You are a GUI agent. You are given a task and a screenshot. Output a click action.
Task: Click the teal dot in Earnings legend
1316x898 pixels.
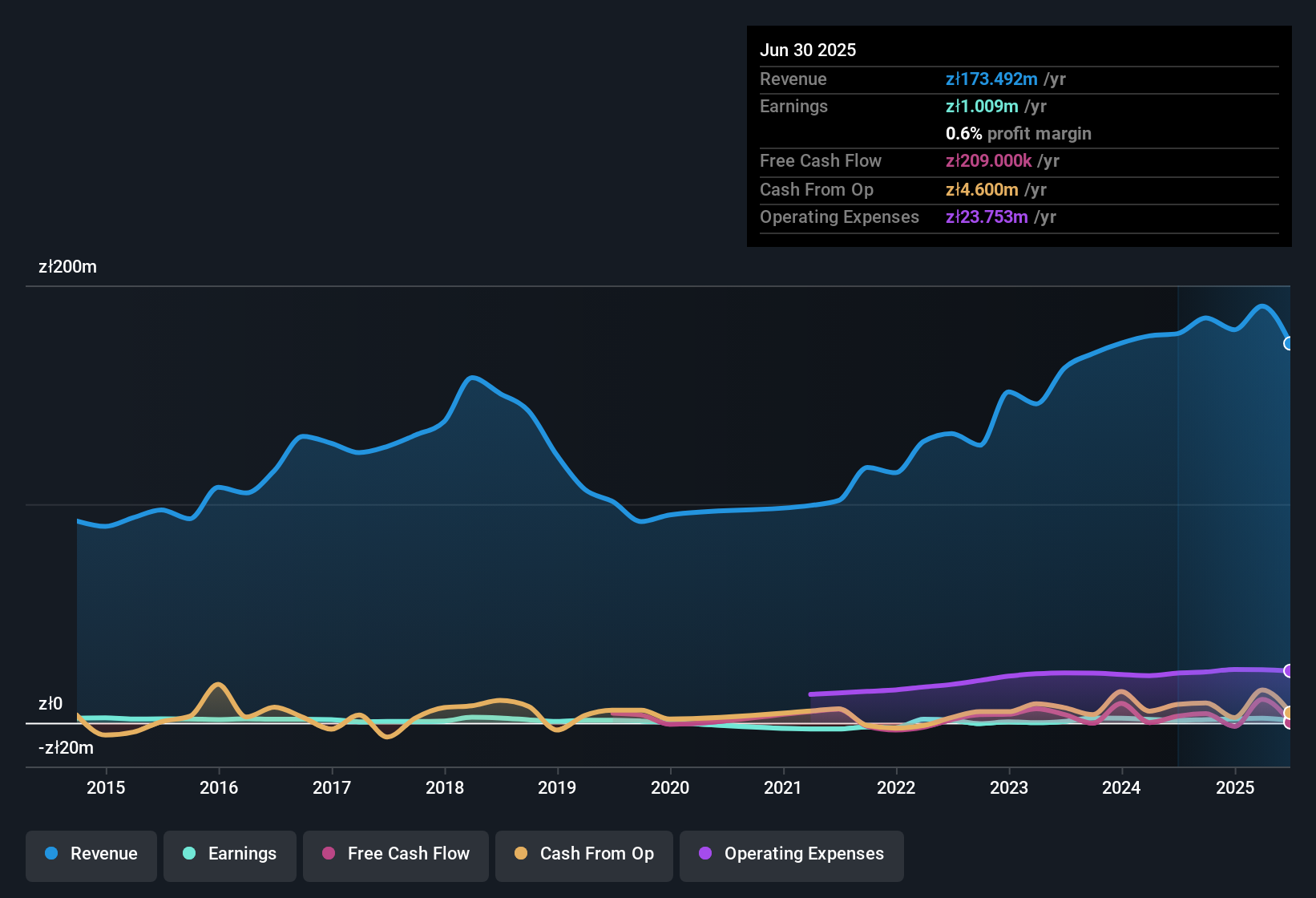pos(189,853)
